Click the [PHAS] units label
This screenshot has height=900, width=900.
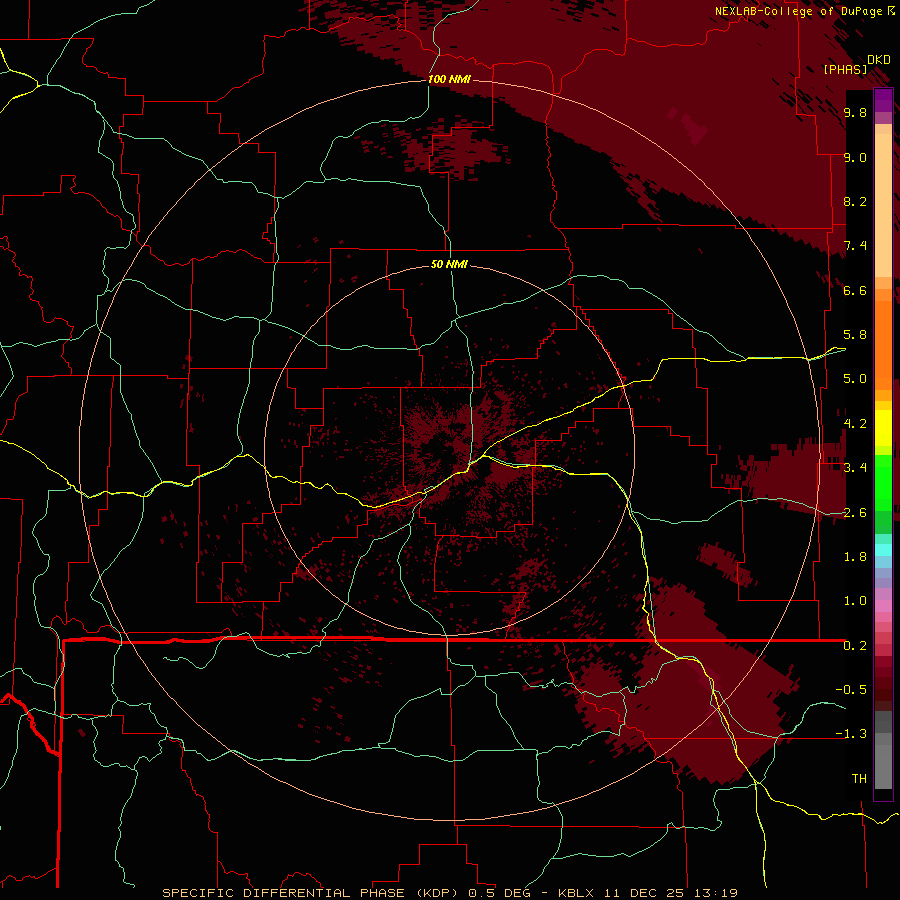(x=845, y=69)
